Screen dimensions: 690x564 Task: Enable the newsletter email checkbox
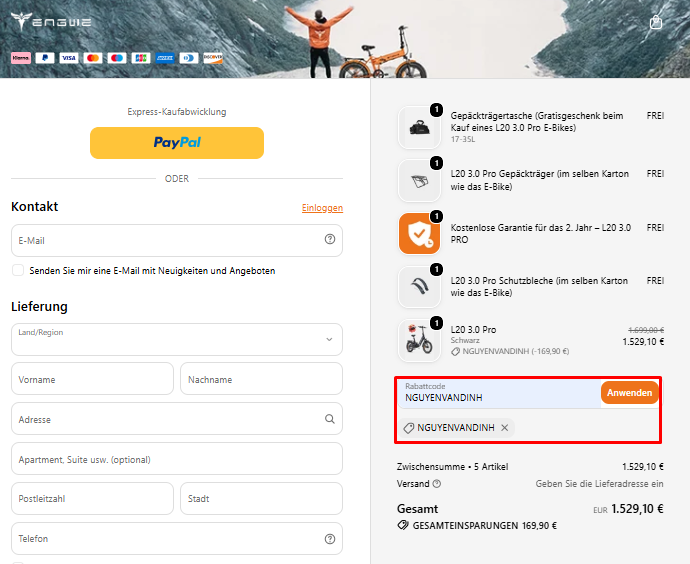(x=18, y=270)
